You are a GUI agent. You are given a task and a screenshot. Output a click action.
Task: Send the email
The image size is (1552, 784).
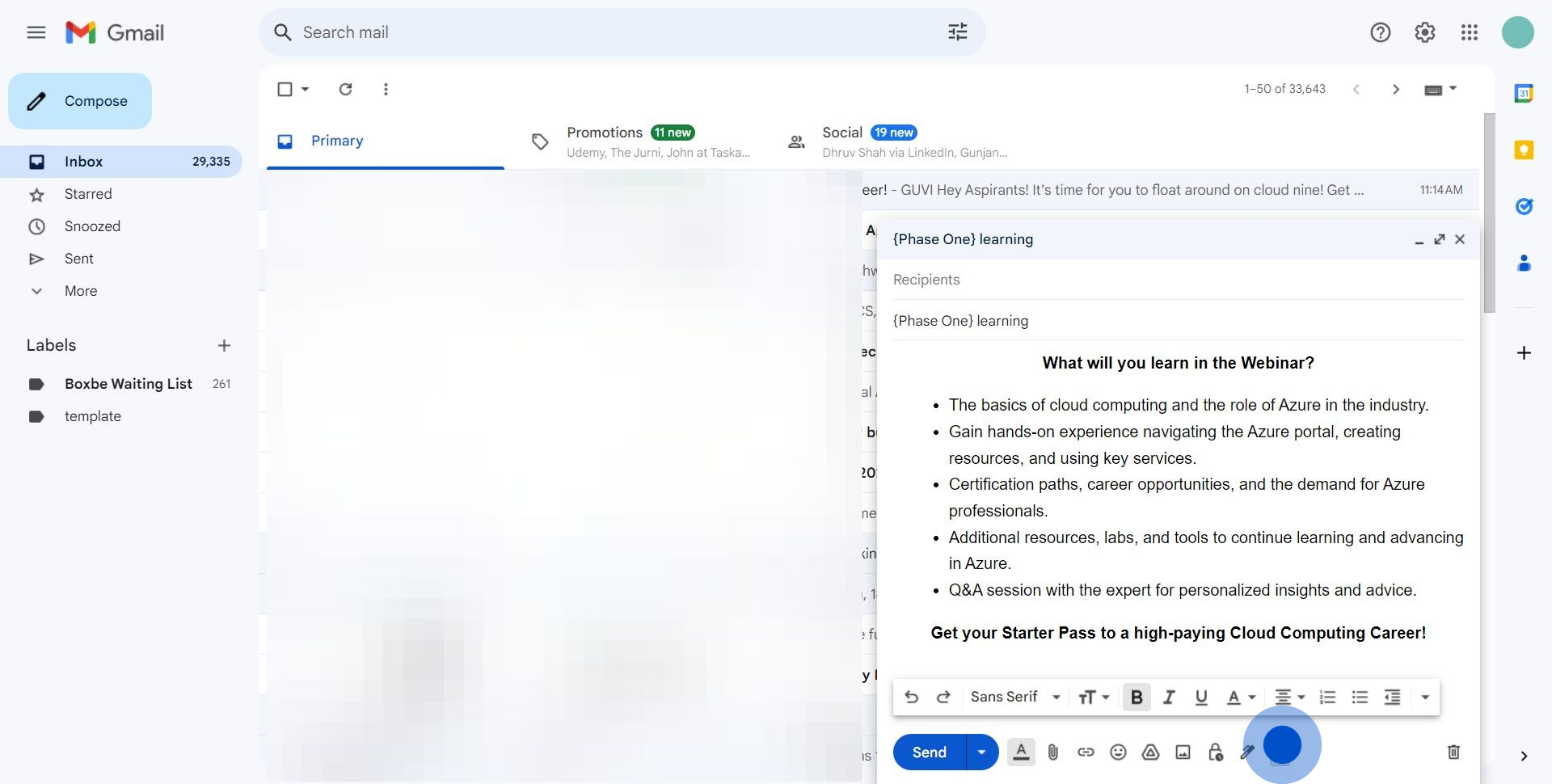[x=929, y=752]
